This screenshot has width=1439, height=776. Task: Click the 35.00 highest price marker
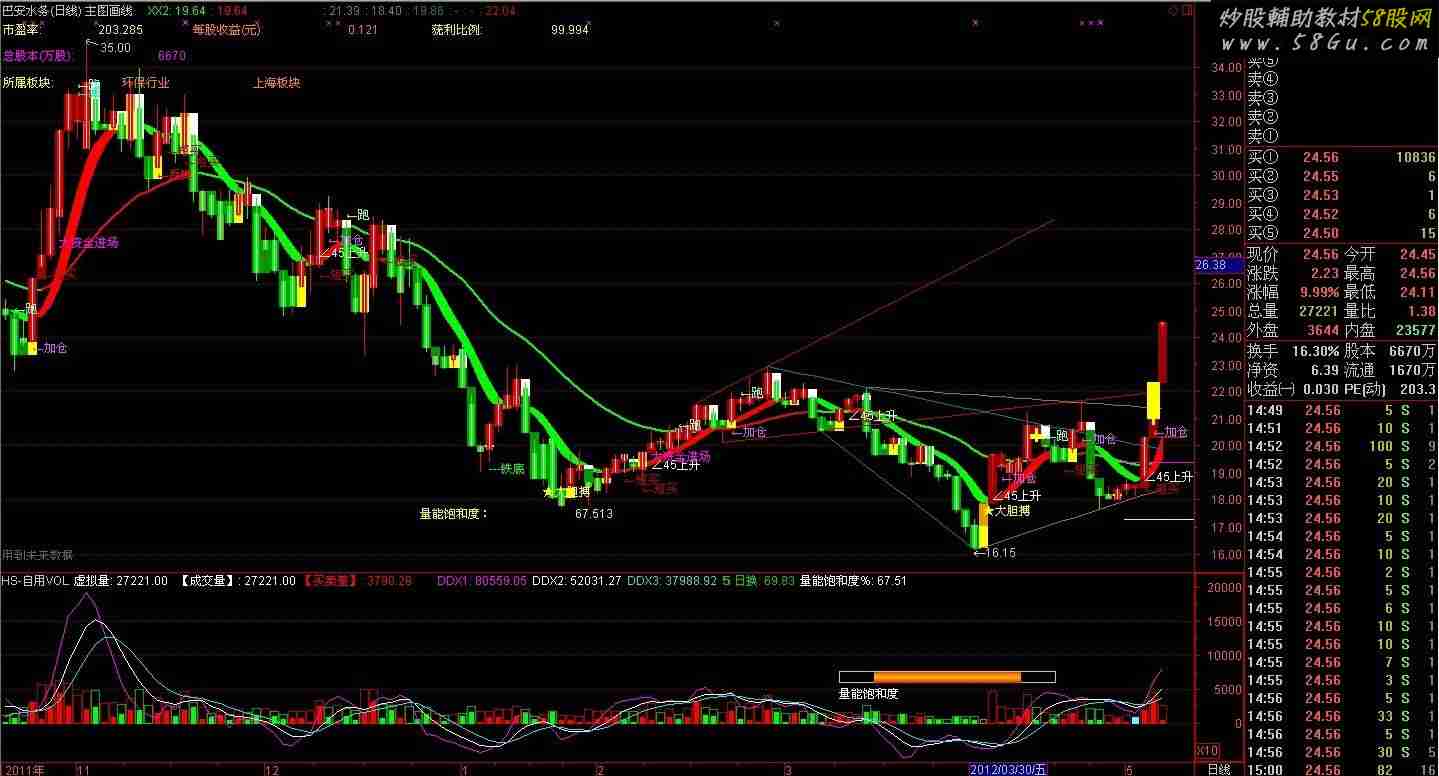point(113,47)
